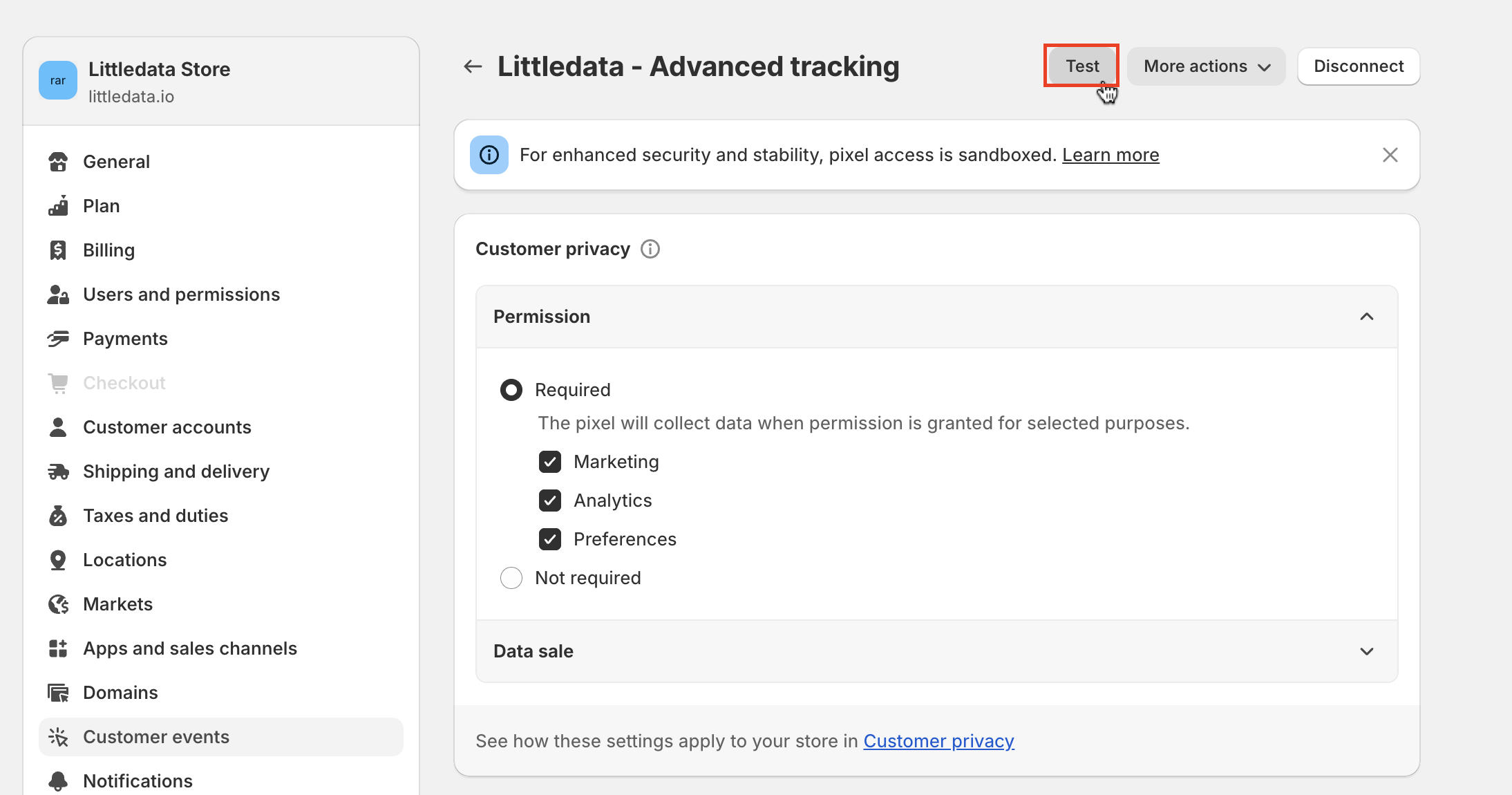Click the Littledata Store name header
1512x795 pixels.
159,69
